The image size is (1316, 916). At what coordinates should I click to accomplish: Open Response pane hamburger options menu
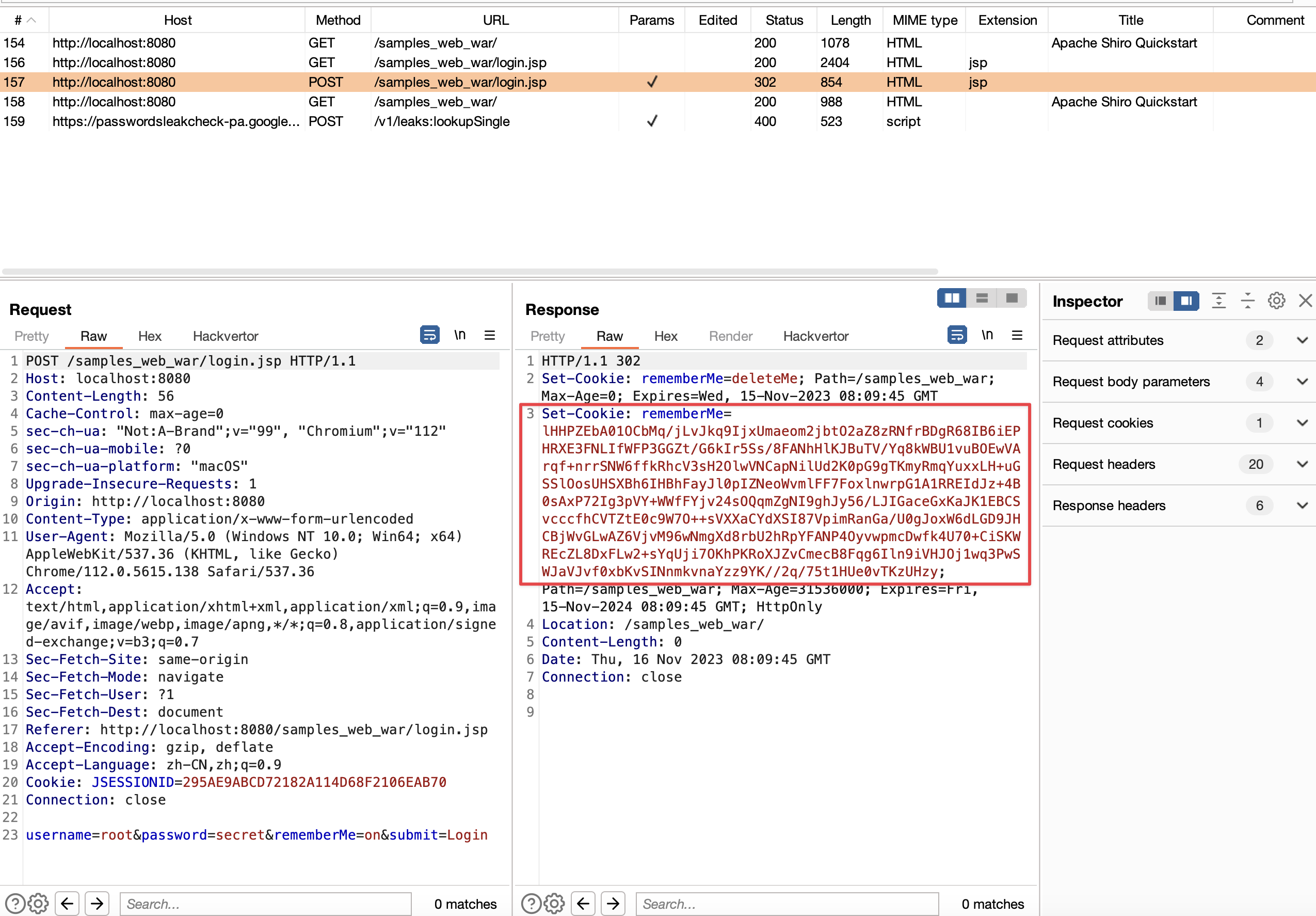pyautogui.click(x=1017, y=335)
